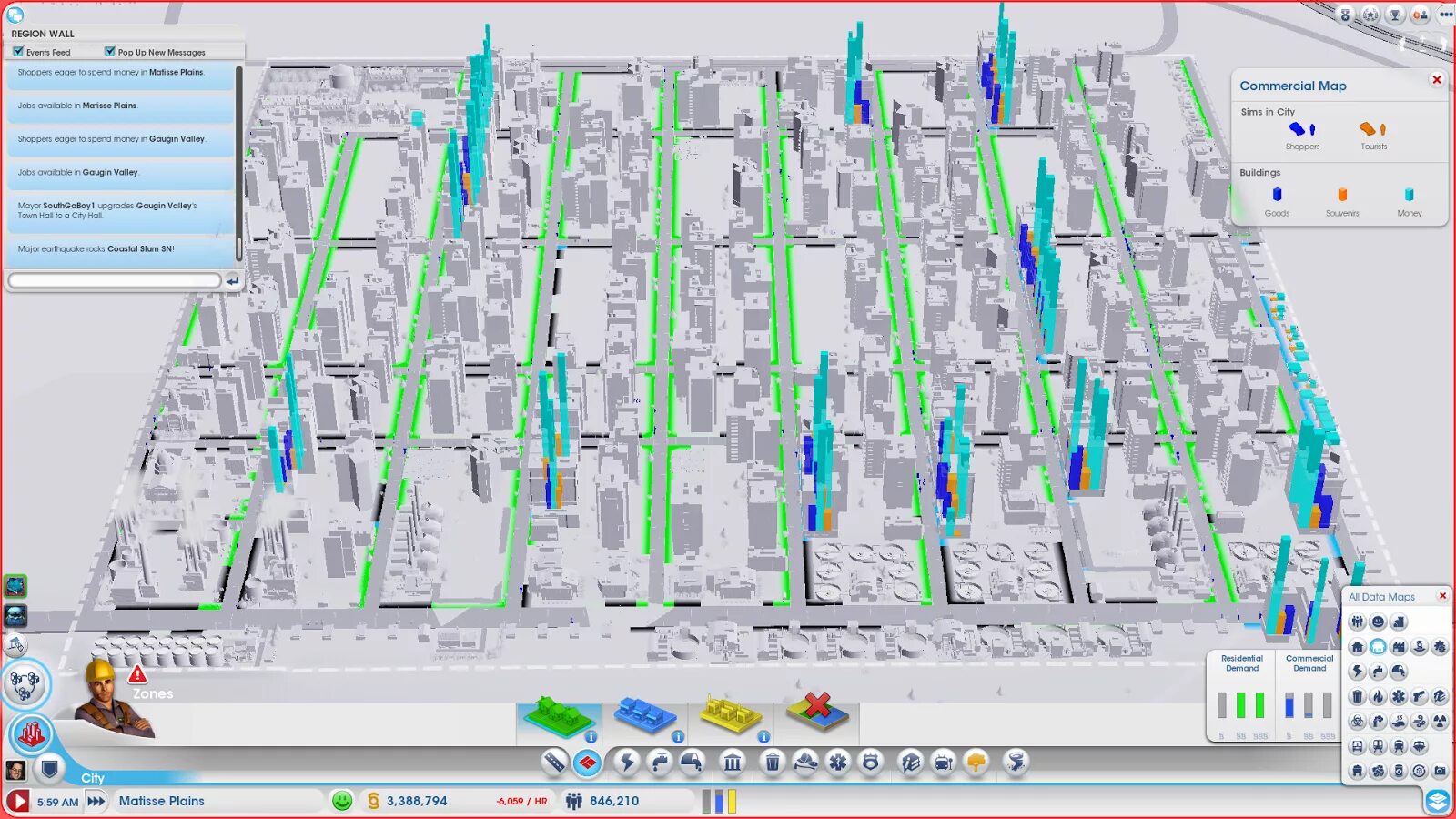Viewport: 1456px width, 819px height.
Task: Click the Goods legend swatch in Commercial Map
Action: (x=1277, y=194)
